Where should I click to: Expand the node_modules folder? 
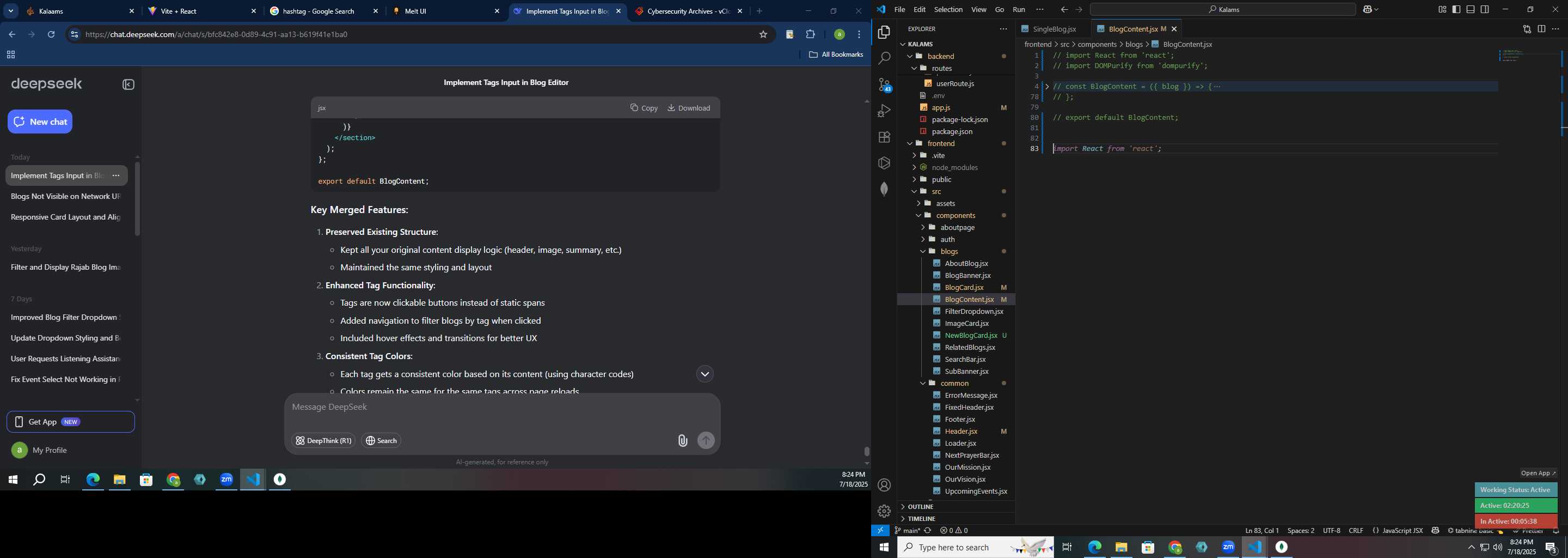coord(955,167)
